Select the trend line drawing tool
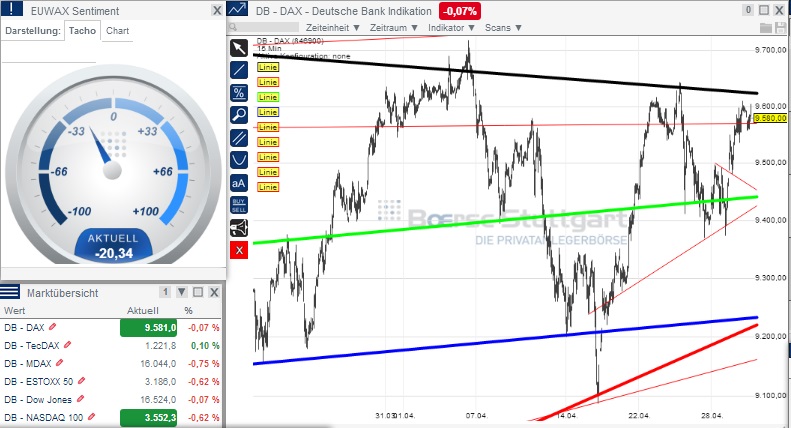Screen dimensions: 791x428 (239, 70)
